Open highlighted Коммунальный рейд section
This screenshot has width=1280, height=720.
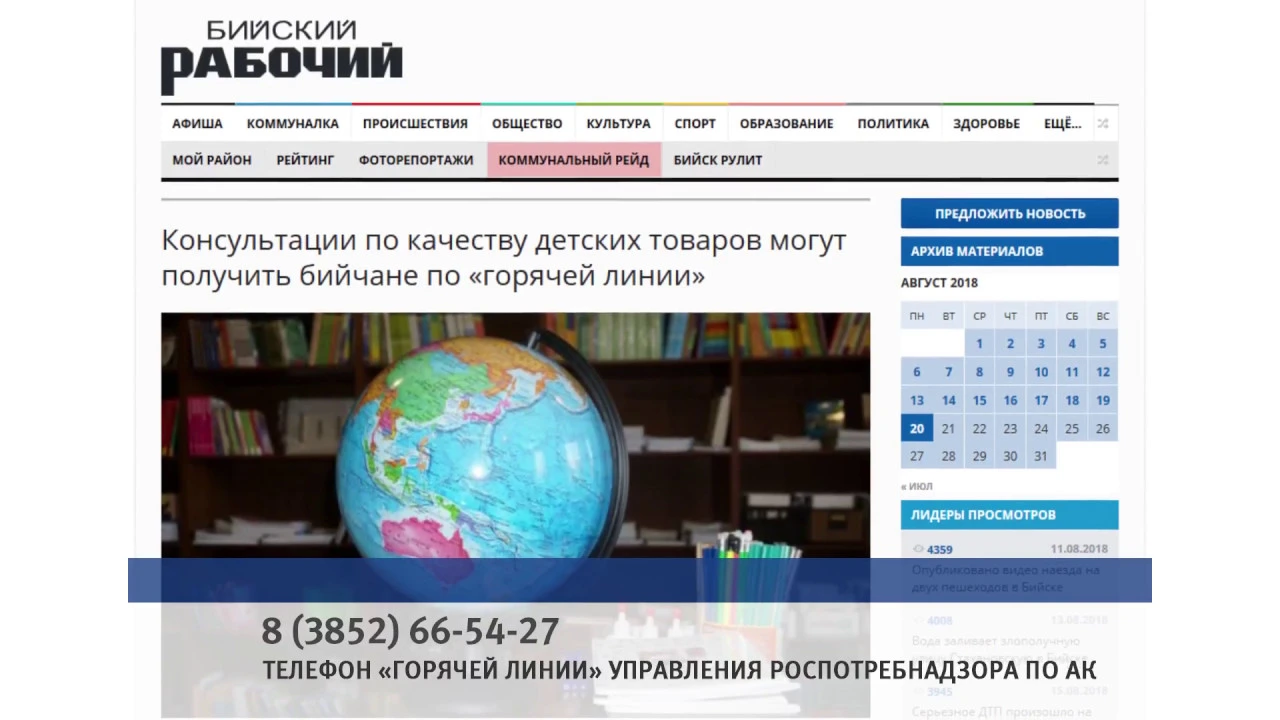point(574,160)
